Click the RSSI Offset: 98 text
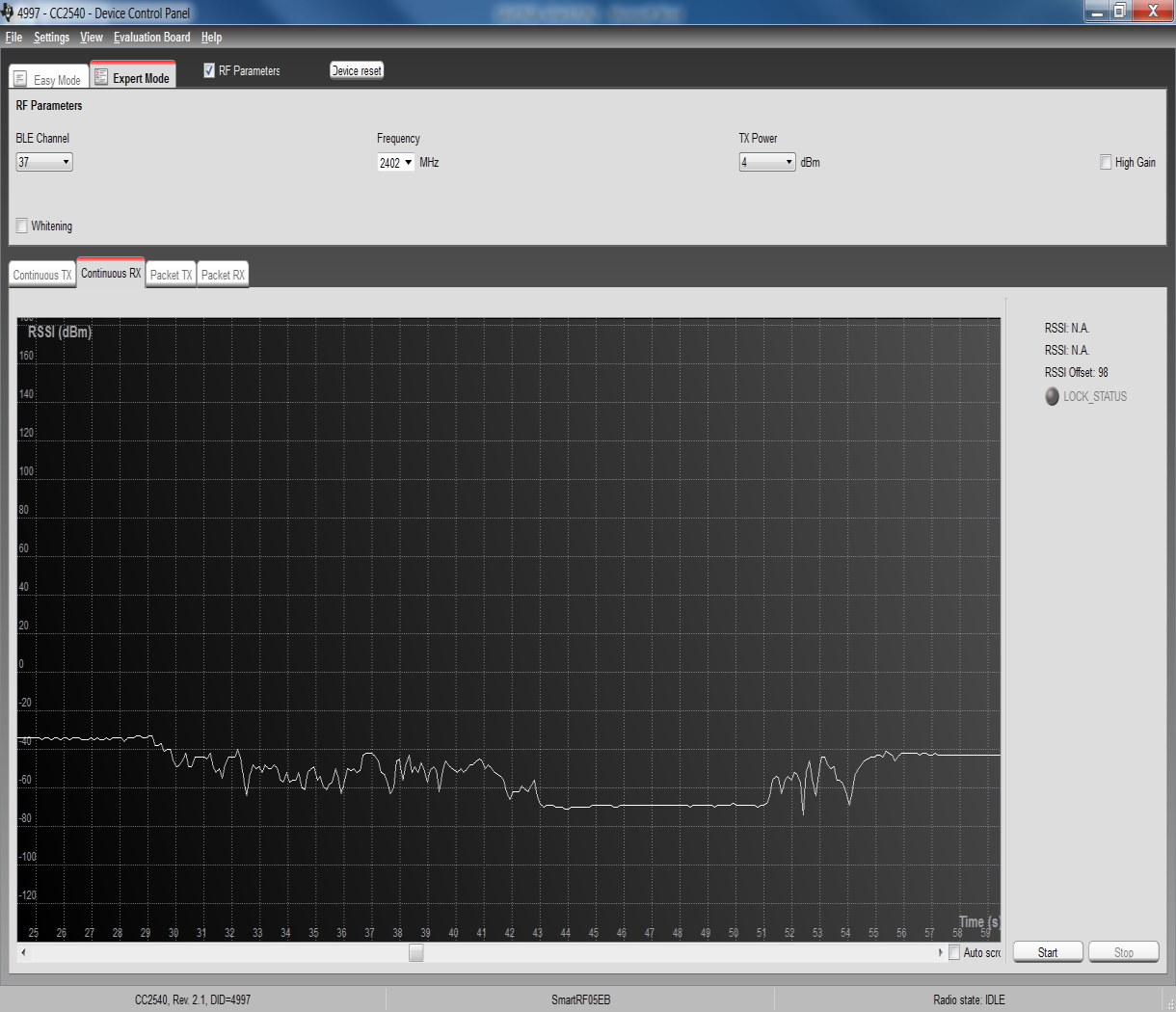1176x1012 pixels. [x=1077, y=372]
